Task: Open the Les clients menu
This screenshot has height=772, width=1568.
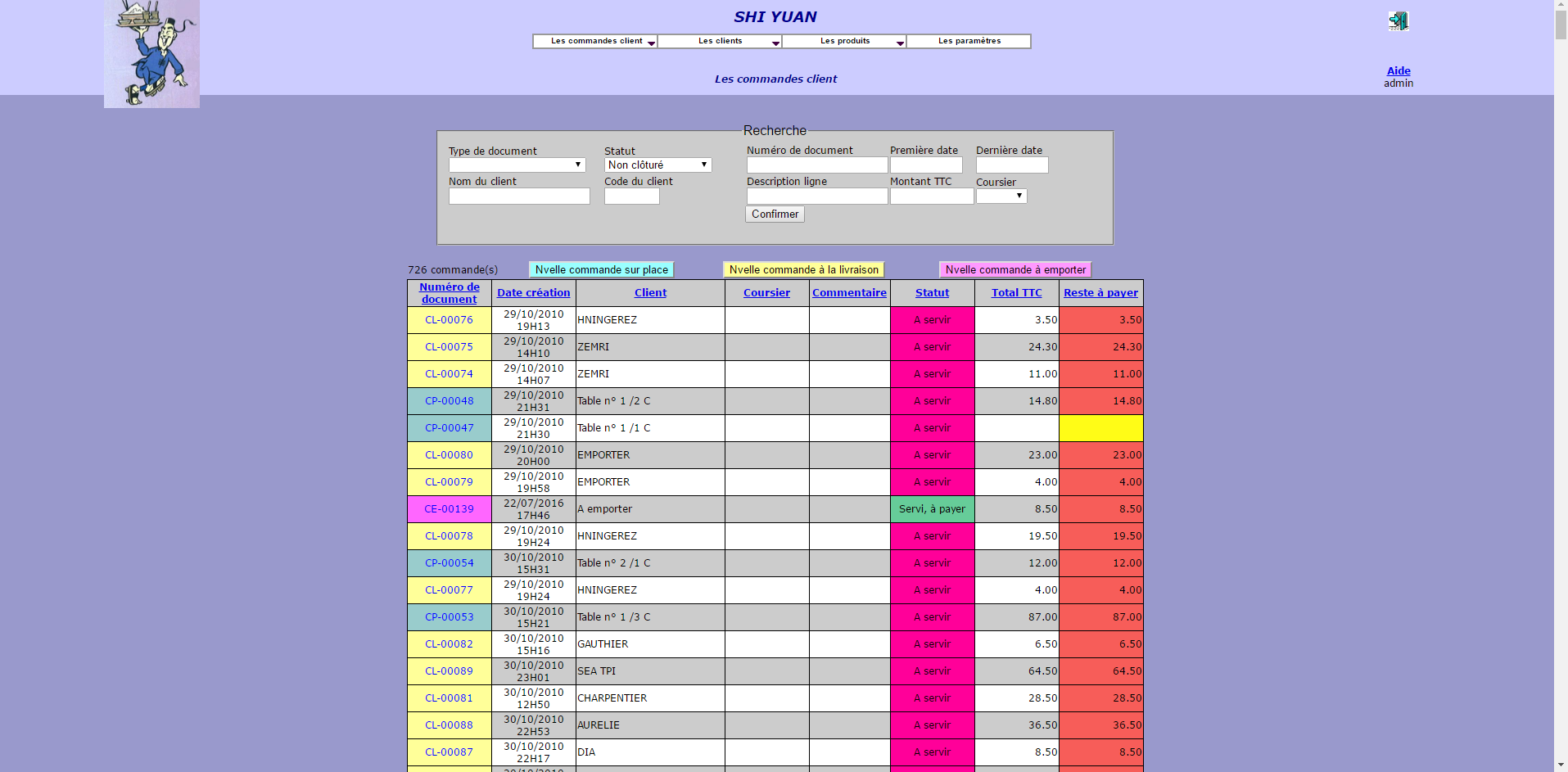Action: (720, 41)
